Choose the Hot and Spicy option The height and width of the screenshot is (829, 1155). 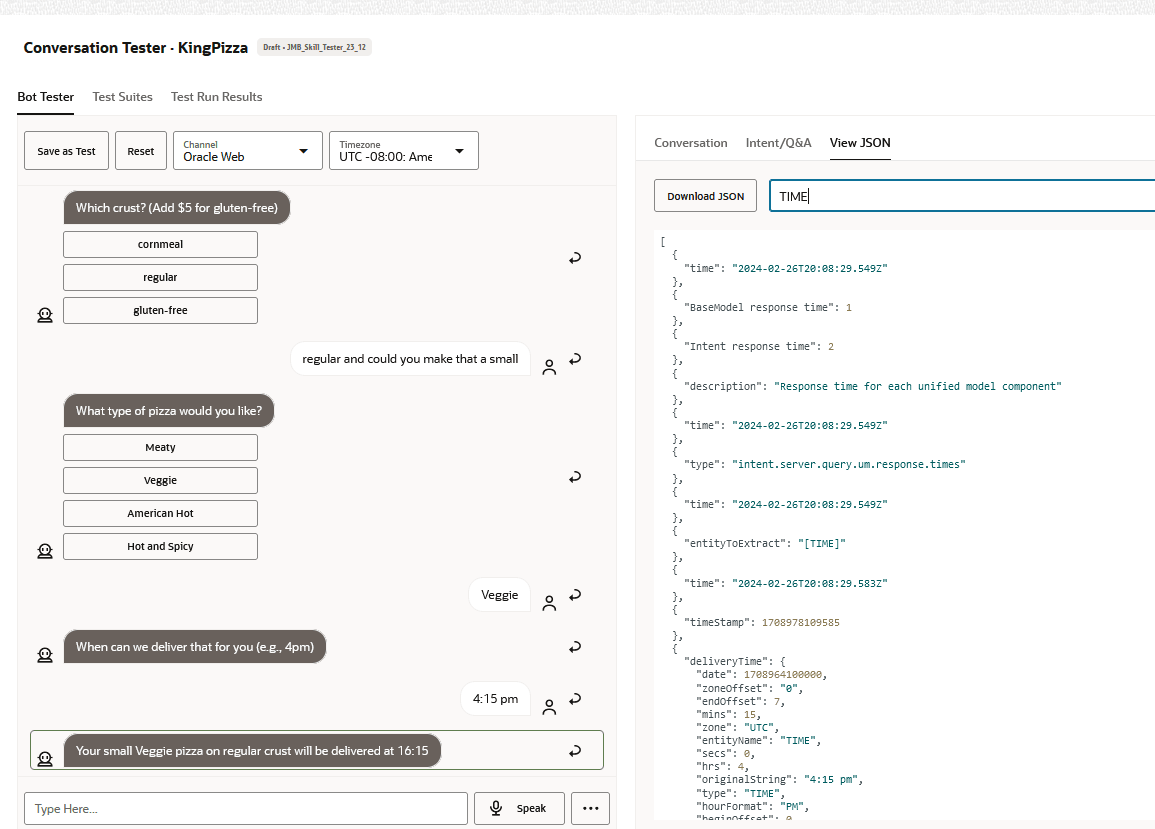click(x=160, y=546)
